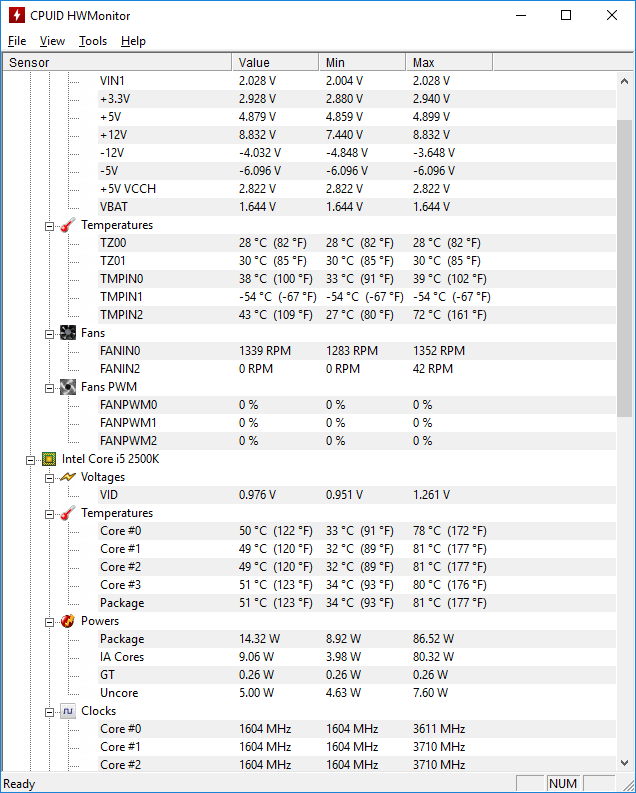Open the File menu

tap(17, 41)
